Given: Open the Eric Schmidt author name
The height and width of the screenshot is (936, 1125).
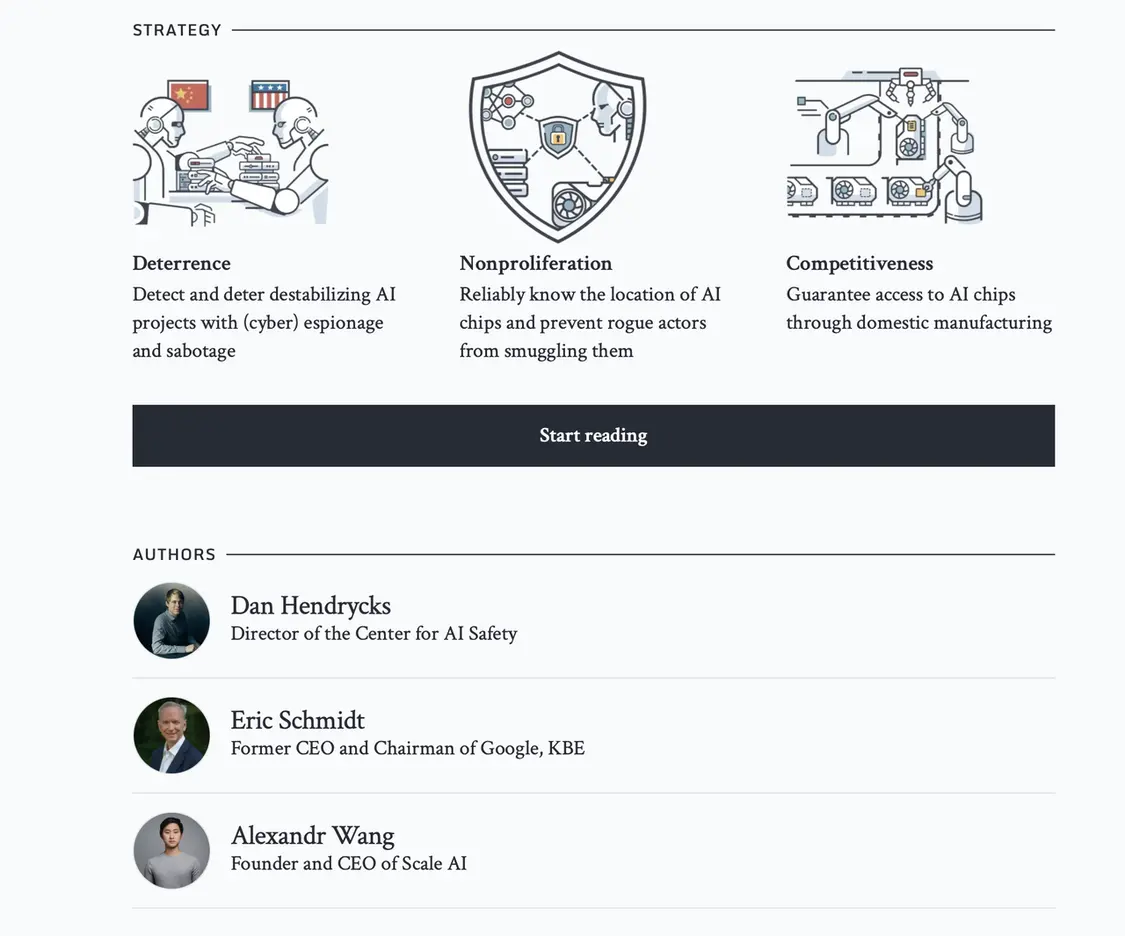Looking at the screenshot, I should 298,720.
